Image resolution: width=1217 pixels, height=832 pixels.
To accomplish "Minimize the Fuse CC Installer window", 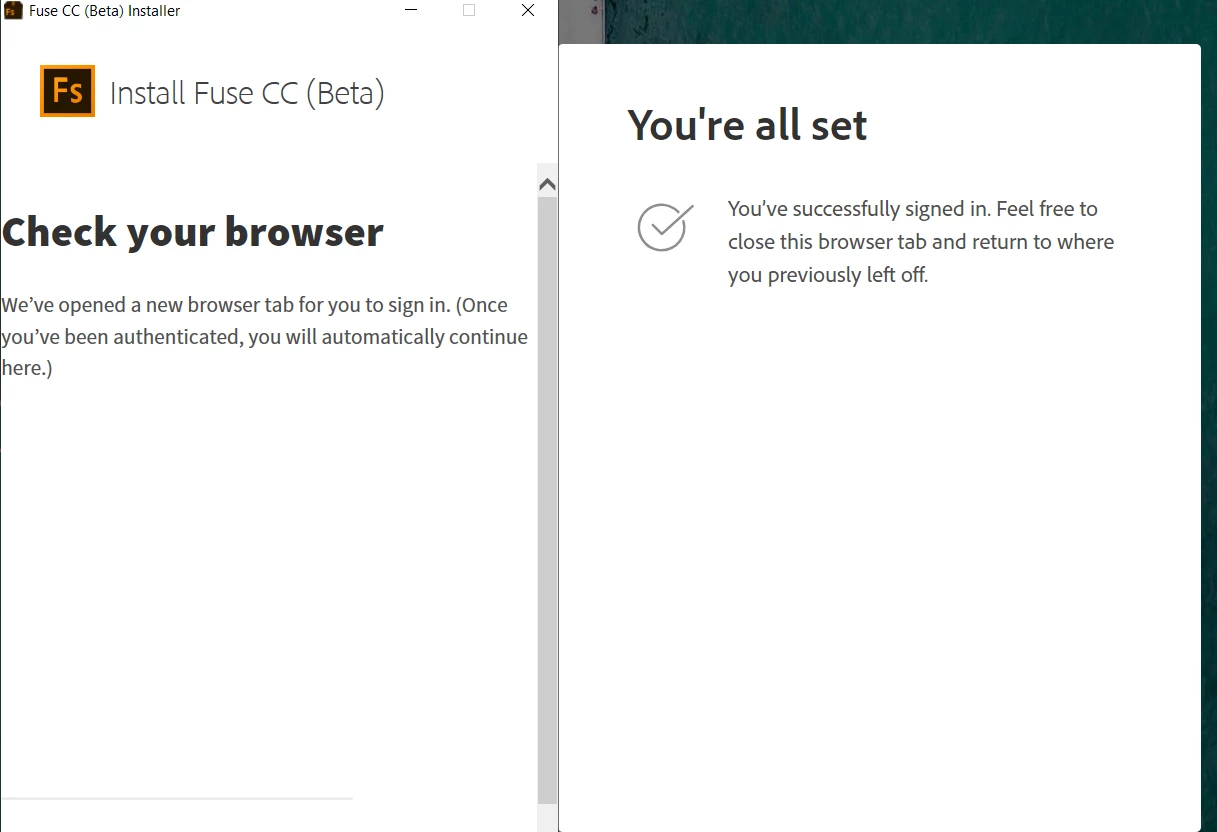I will tap(411, 11).
